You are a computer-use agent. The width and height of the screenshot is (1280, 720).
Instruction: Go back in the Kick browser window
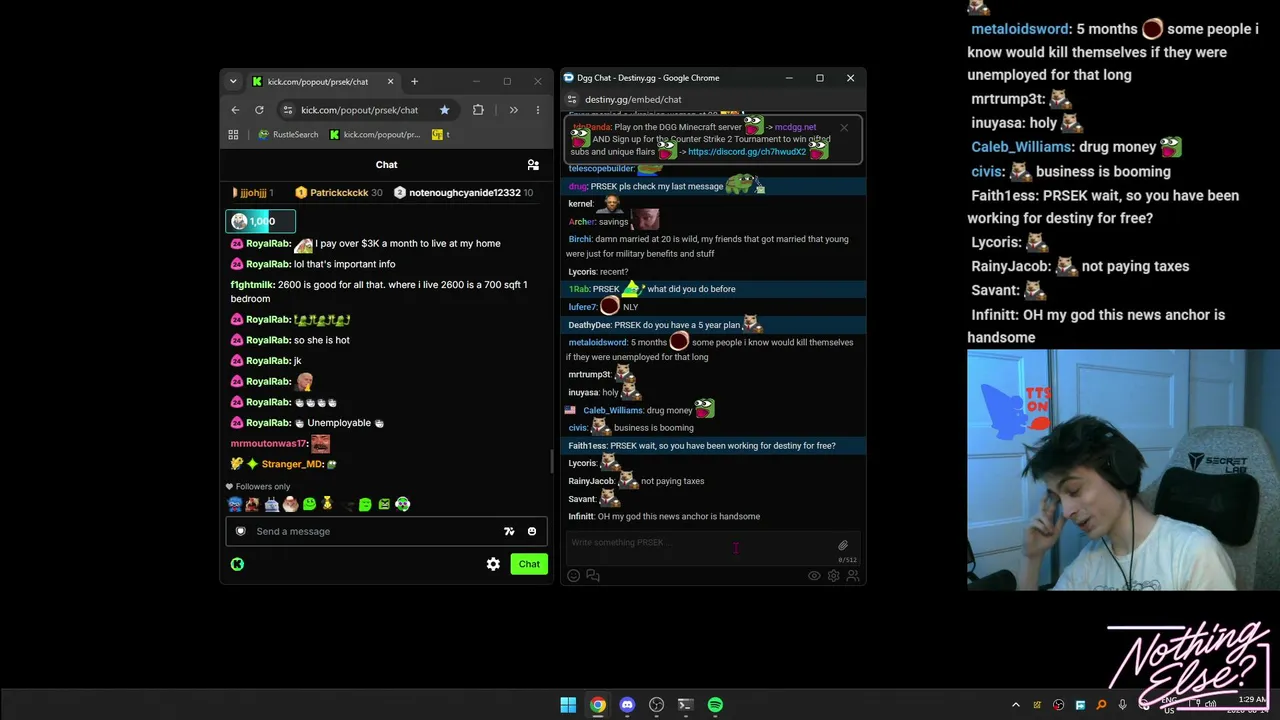235,110
